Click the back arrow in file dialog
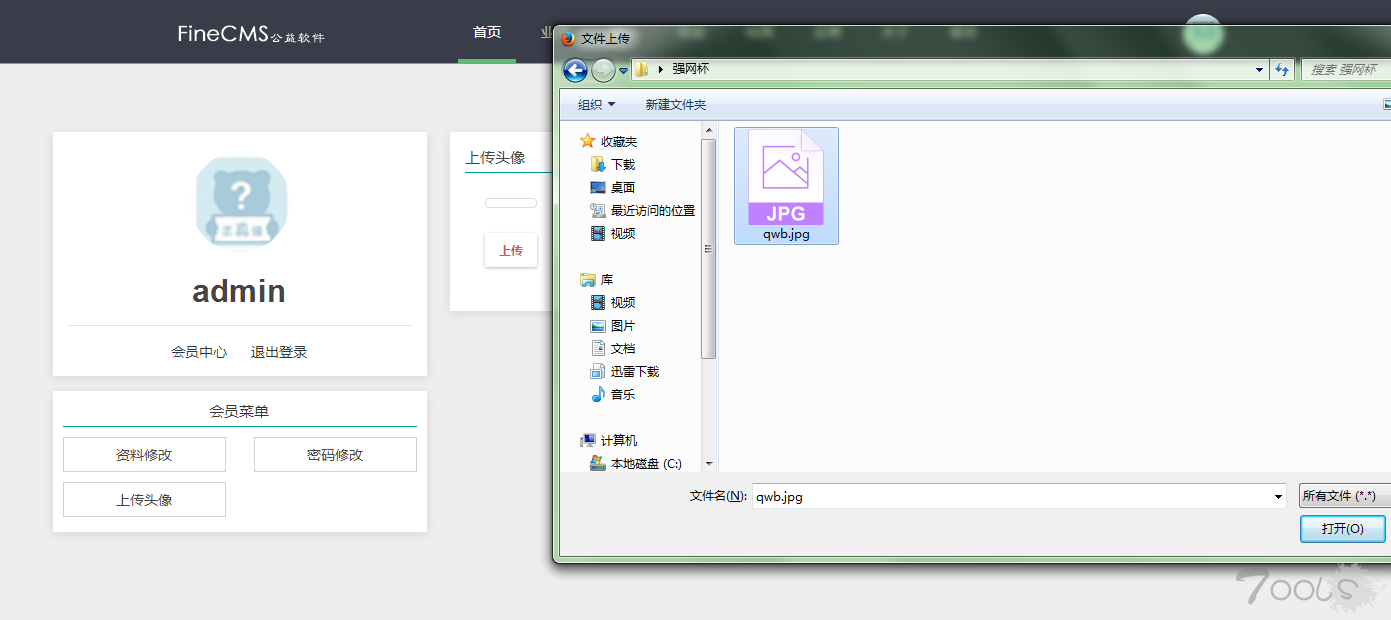The image size is (1391, 620). click(x=575, y=70)
